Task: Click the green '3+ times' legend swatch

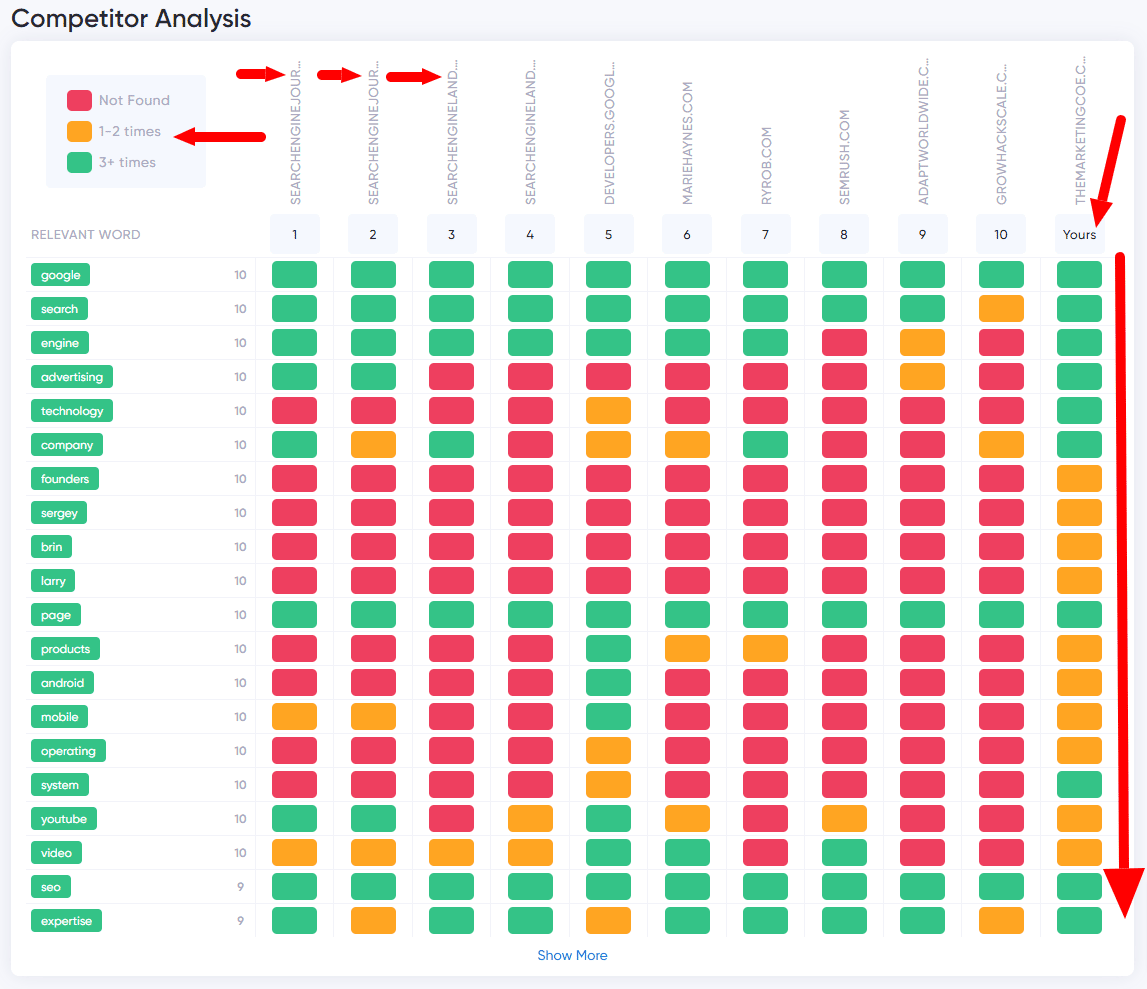Action: (79, 162)
